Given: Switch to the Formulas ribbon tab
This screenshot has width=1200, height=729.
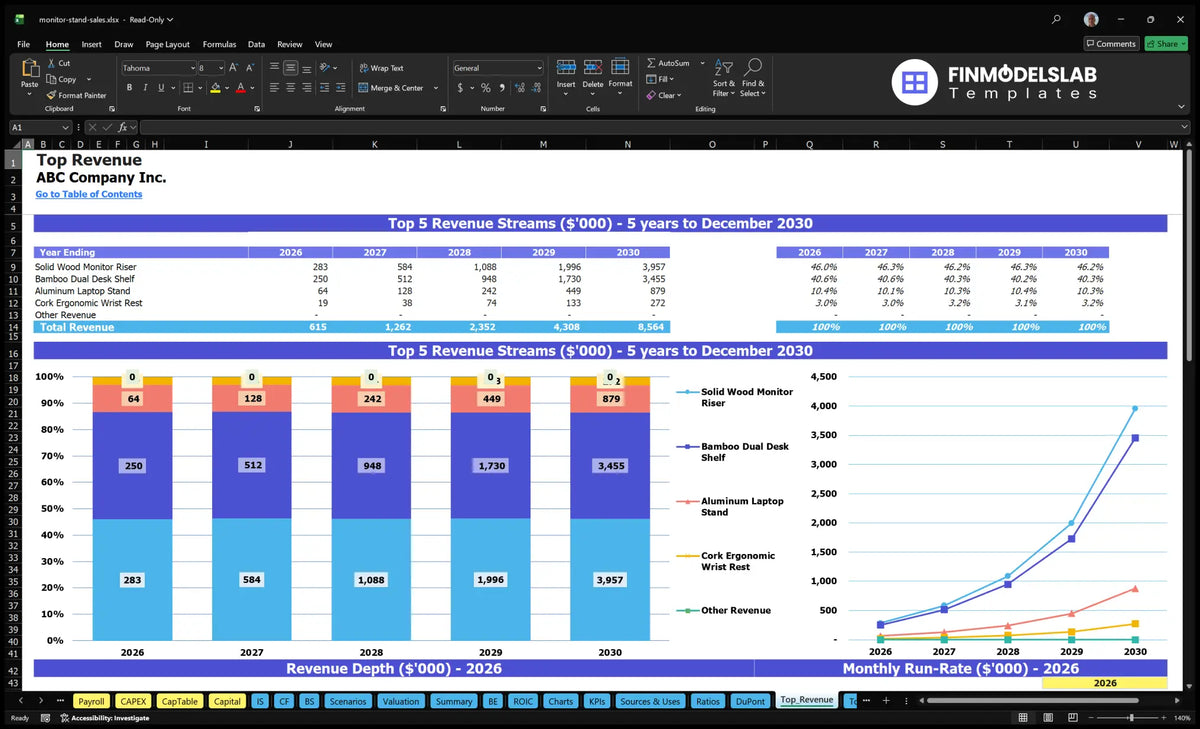Looking at the screenshot, I should [x=219, y=44].
